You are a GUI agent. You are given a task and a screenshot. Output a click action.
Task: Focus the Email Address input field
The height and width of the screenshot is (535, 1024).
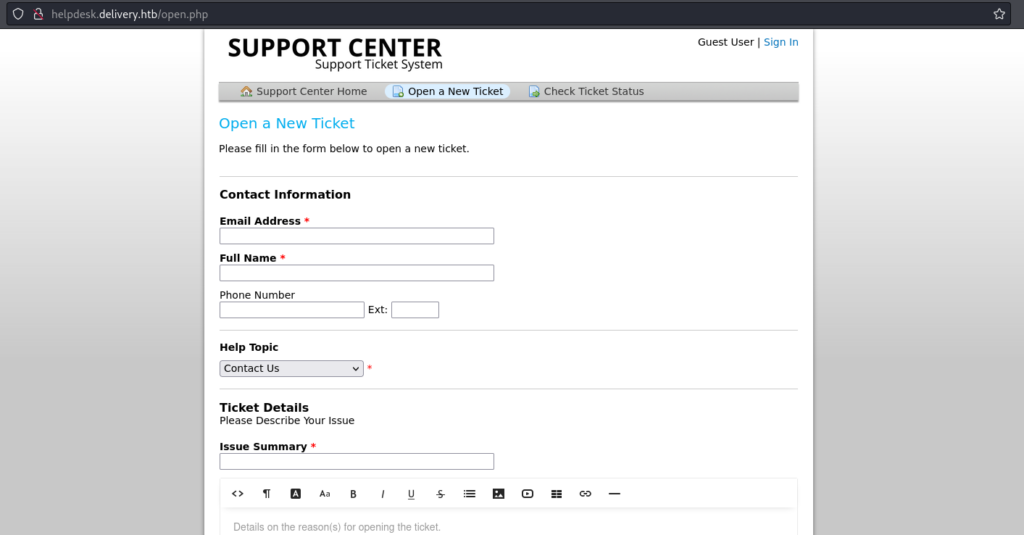(356, 236)
